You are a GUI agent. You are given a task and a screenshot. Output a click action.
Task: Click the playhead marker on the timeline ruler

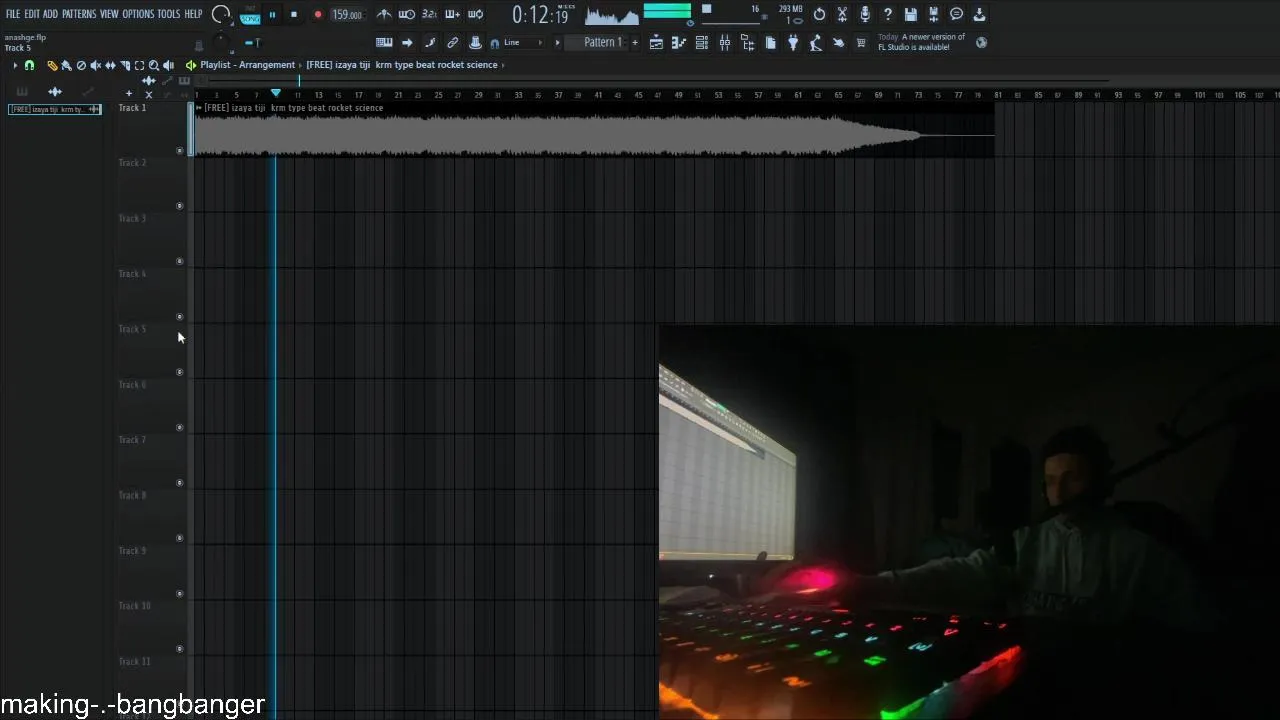(276, 93)
